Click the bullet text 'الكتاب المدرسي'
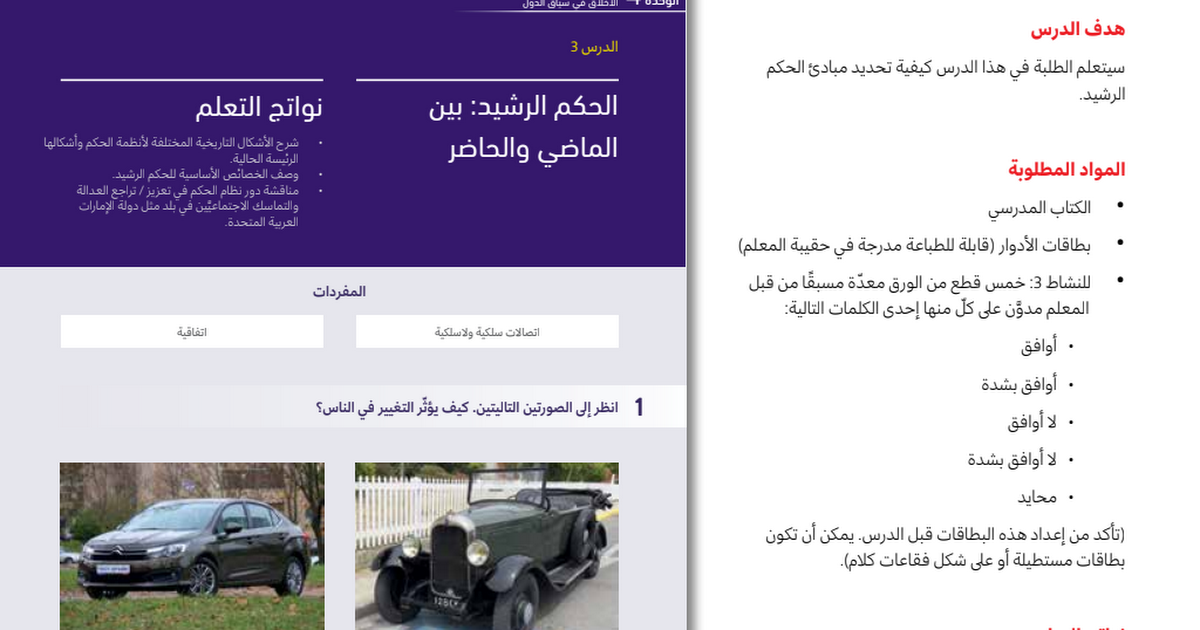Viewport: 1200px width, 630px height. point(1040,209)
